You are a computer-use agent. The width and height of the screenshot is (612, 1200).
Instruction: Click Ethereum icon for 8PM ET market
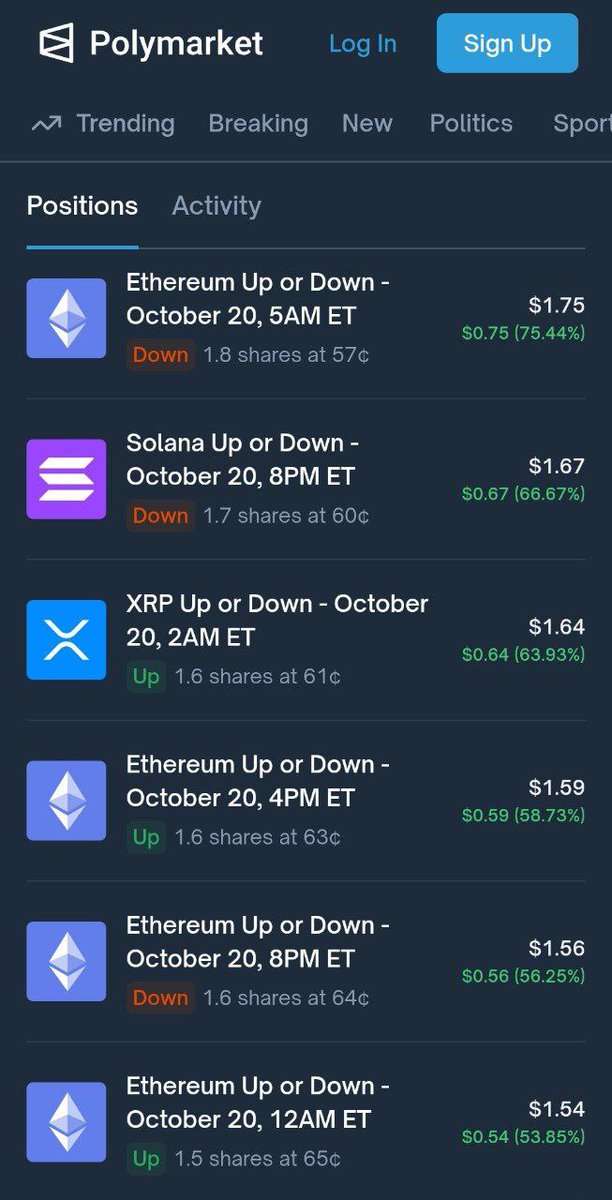pyautogui.click(x=66, y=961)
